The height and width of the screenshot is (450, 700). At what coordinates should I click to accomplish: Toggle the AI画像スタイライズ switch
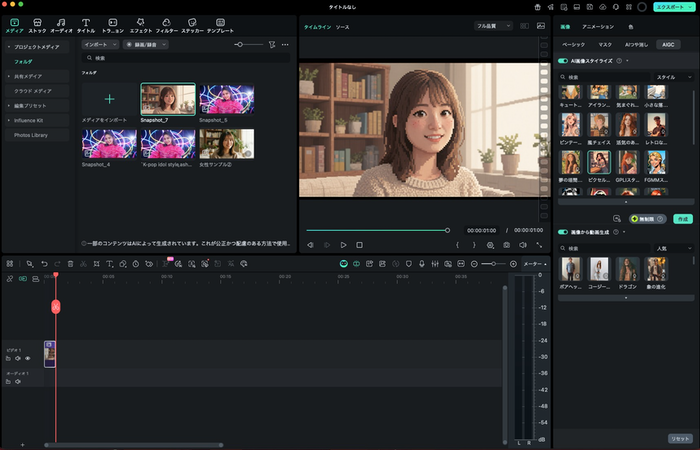(564, 61)
